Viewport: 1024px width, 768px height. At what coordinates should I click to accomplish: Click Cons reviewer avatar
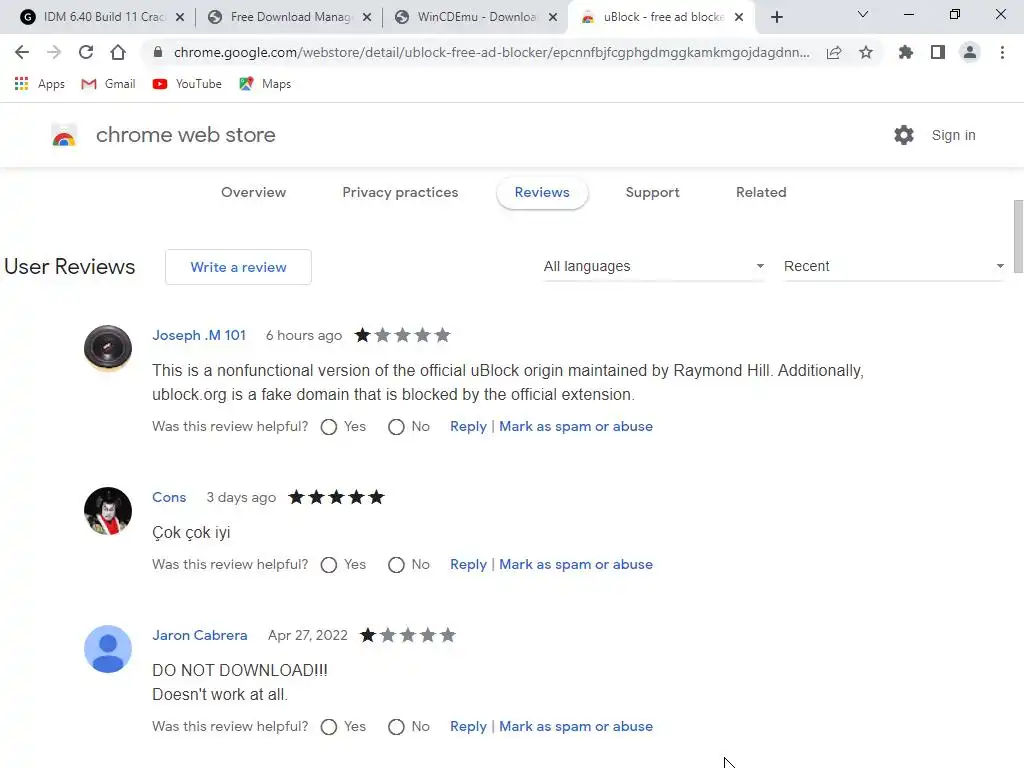click(108, 511)
